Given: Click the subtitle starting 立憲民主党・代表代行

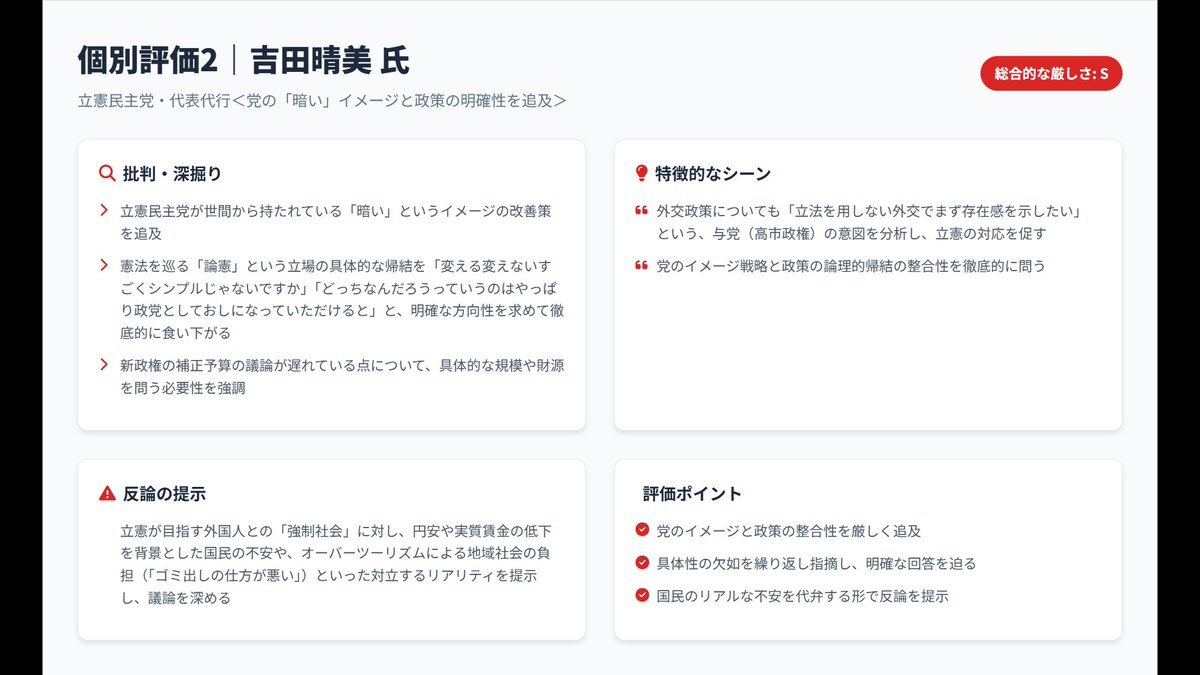Looking at the screenshot, I should pos(322,101).
